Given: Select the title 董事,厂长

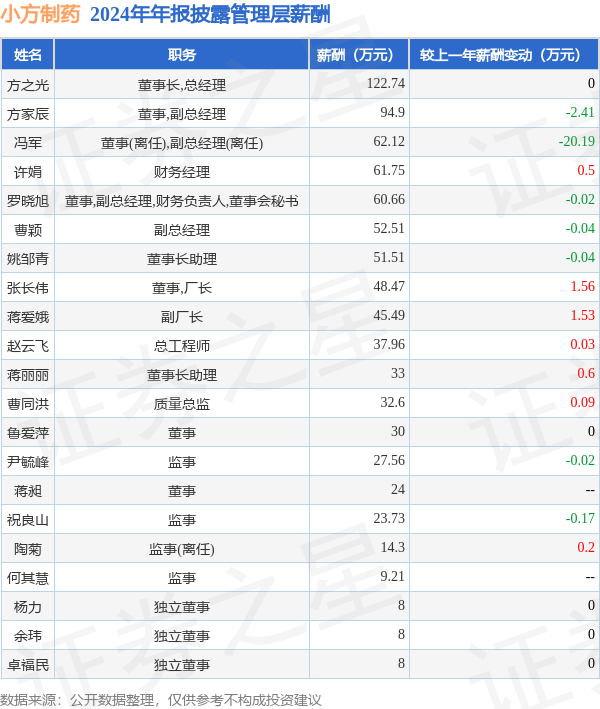Looking at the screenshot, I should click(182, 288).
